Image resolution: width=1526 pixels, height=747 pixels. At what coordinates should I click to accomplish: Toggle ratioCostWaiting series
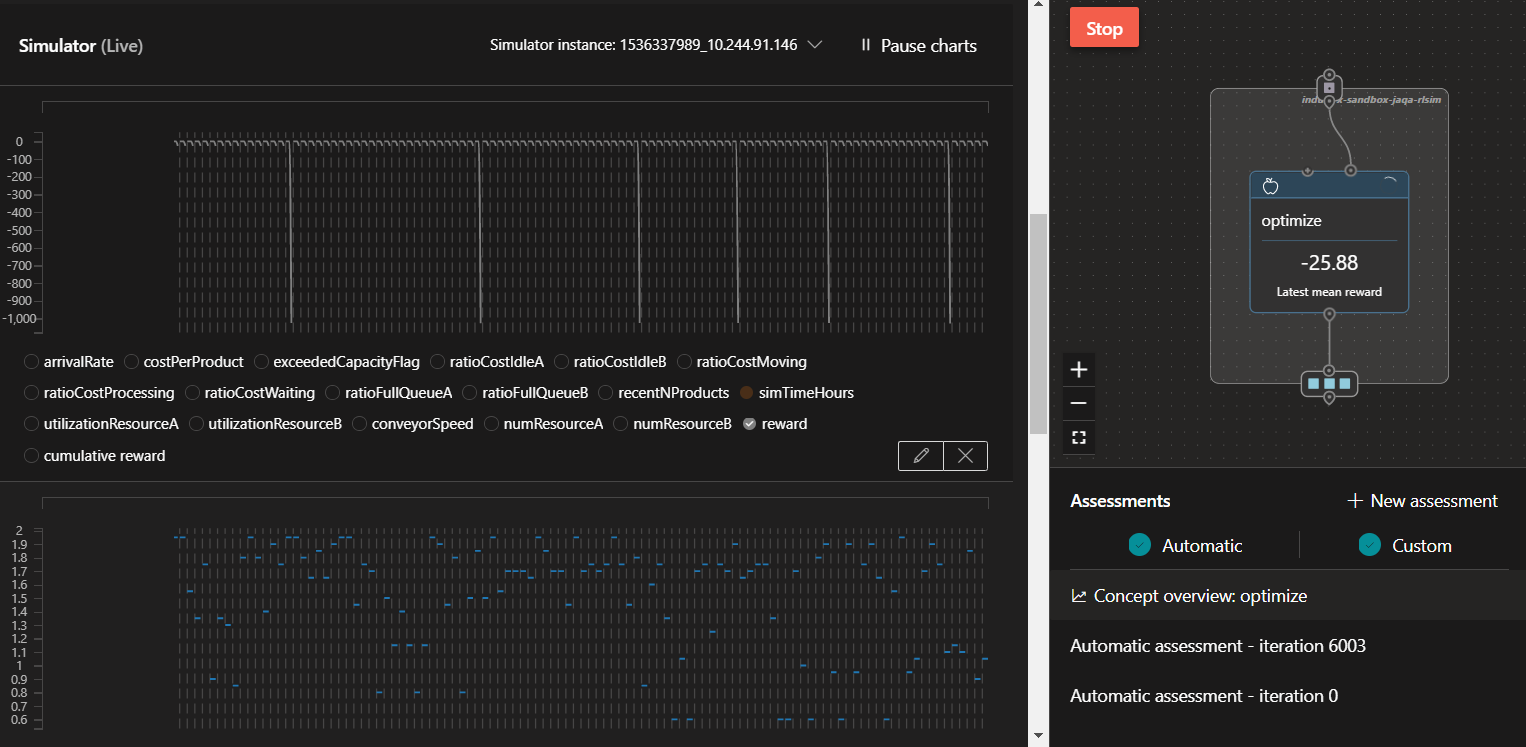coord(192,393)
